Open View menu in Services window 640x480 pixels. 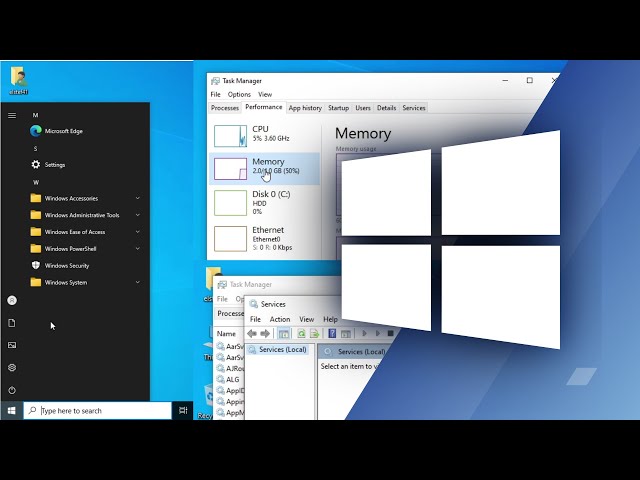click(x=307, y=319)
